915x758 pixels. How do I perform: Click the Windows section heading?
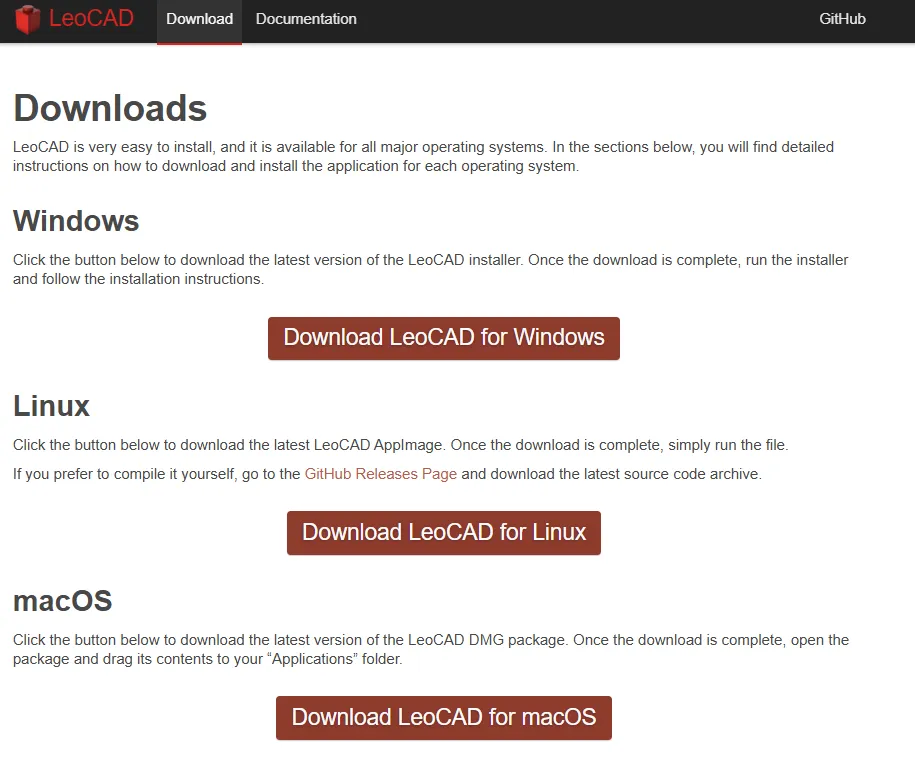(x=76, y=221)
